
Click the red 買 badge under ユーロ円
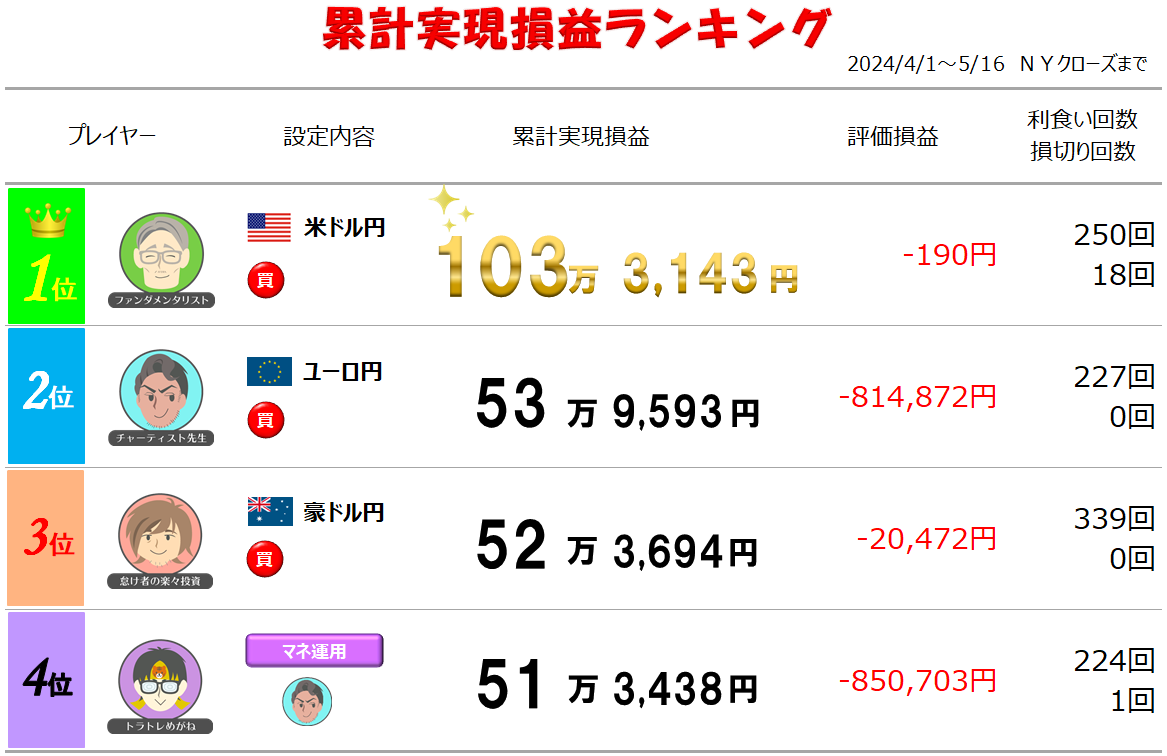(x=265, y=420)
